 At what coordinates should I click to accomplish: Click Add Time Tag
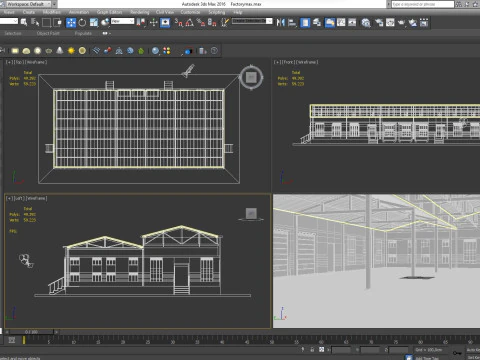click(x=427, y=358)
